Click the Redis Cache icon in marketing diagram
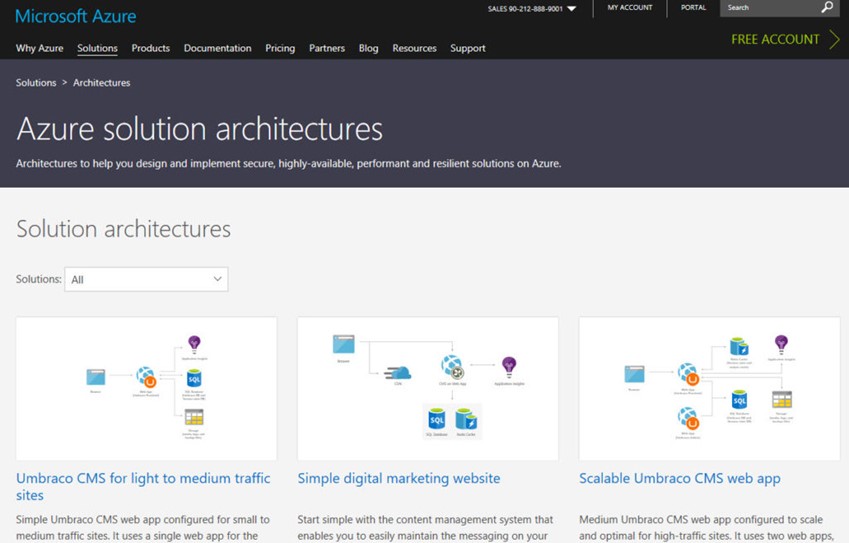This screenshot has width=849, height=543. [466, 420]
